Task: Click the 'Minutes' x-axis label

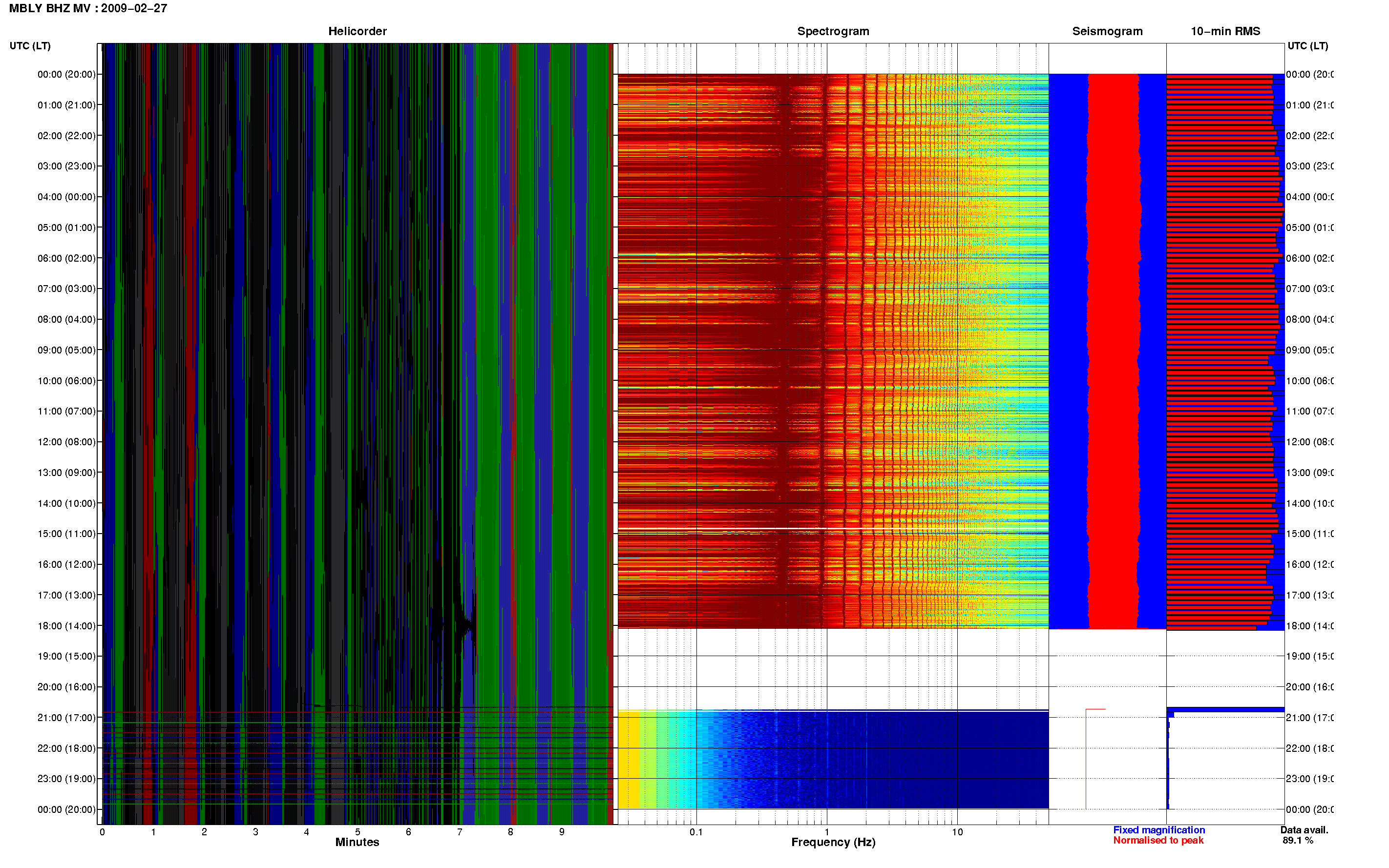Action: coord(357,842)
